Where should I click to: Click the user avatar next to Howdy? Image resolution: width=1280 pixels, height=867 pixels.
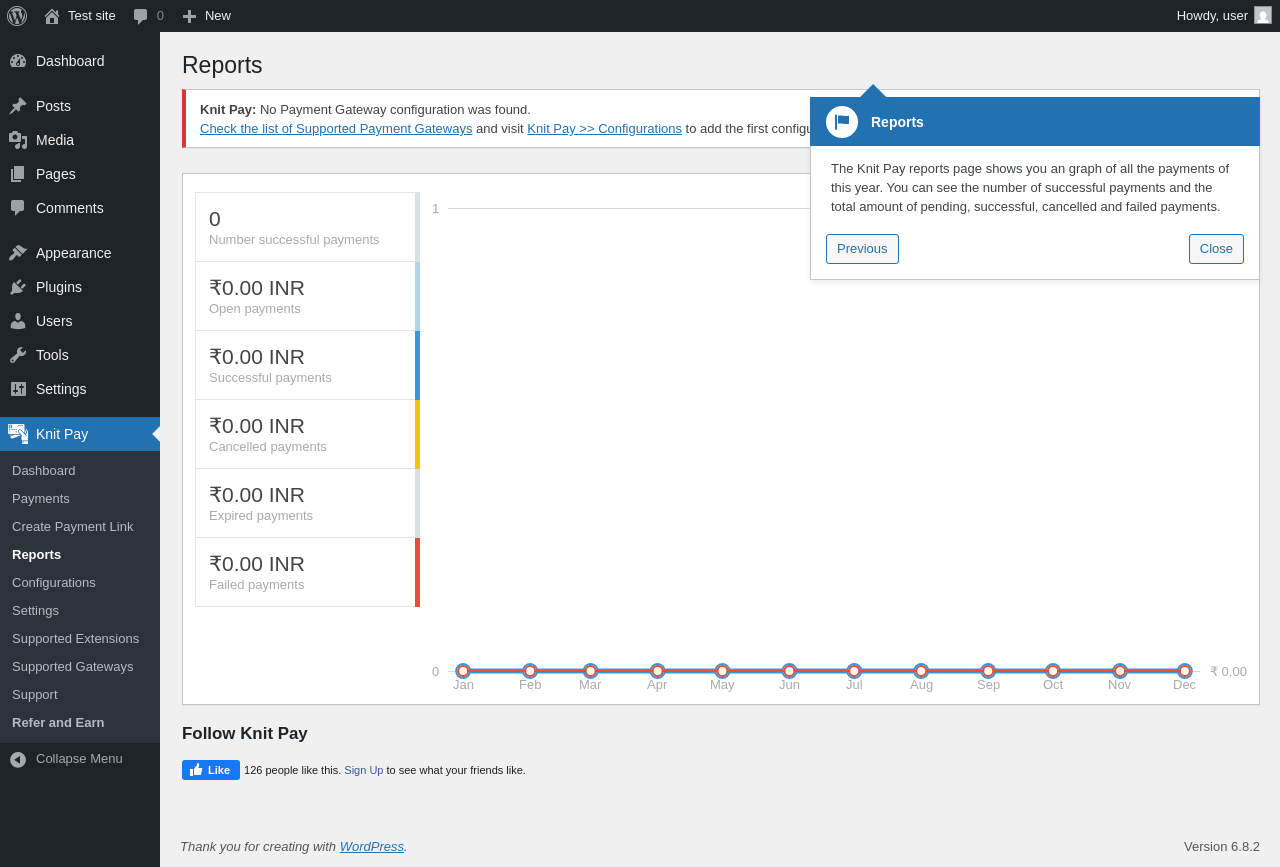pos(1263,15)
